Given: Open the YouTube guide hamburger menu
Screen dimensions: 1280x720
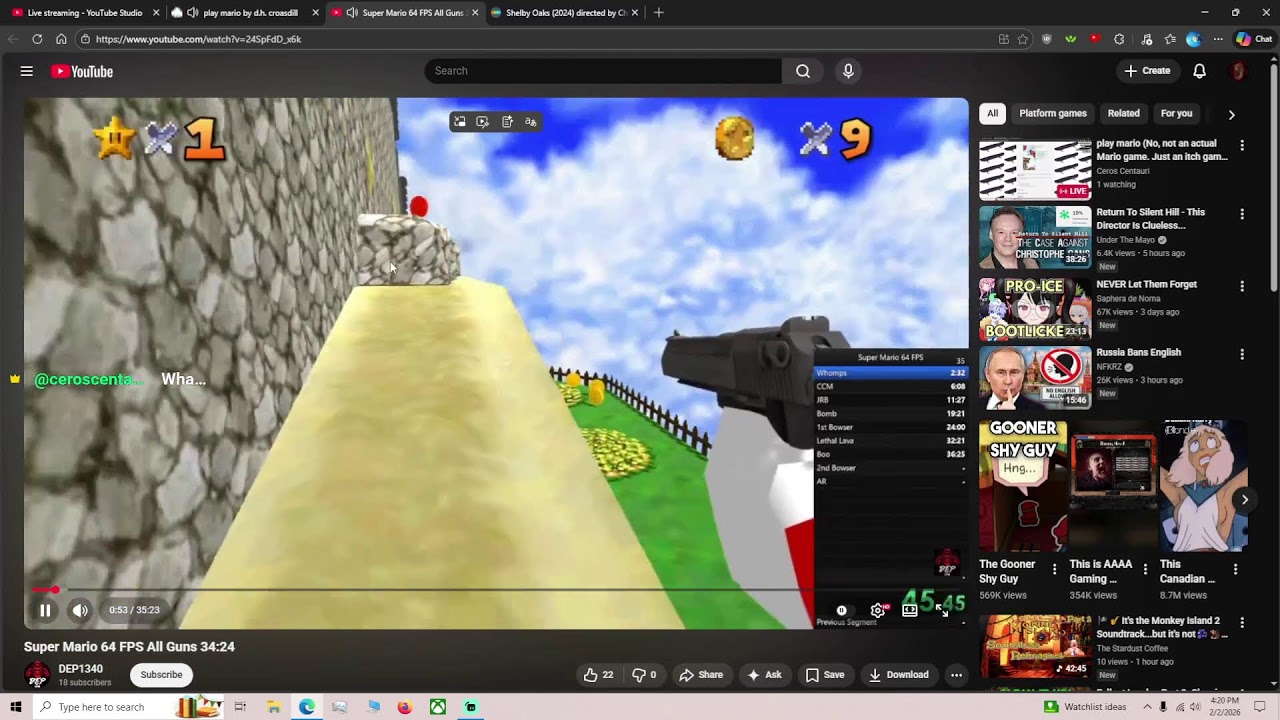Looking at the screenshot, I should (x=27, y=71).
